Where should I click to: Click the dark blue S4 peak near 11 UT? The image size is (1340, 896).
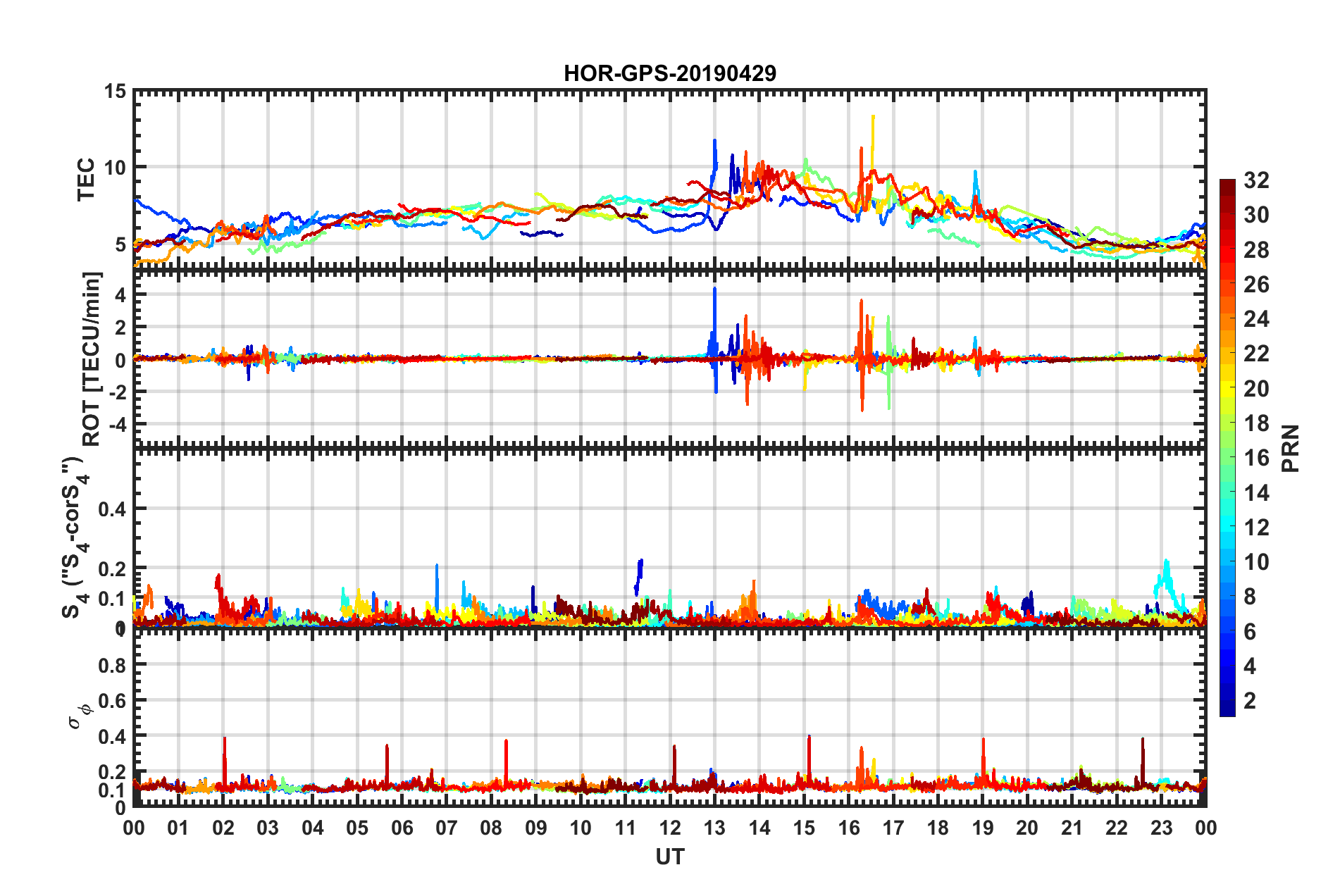coord(639,578)
